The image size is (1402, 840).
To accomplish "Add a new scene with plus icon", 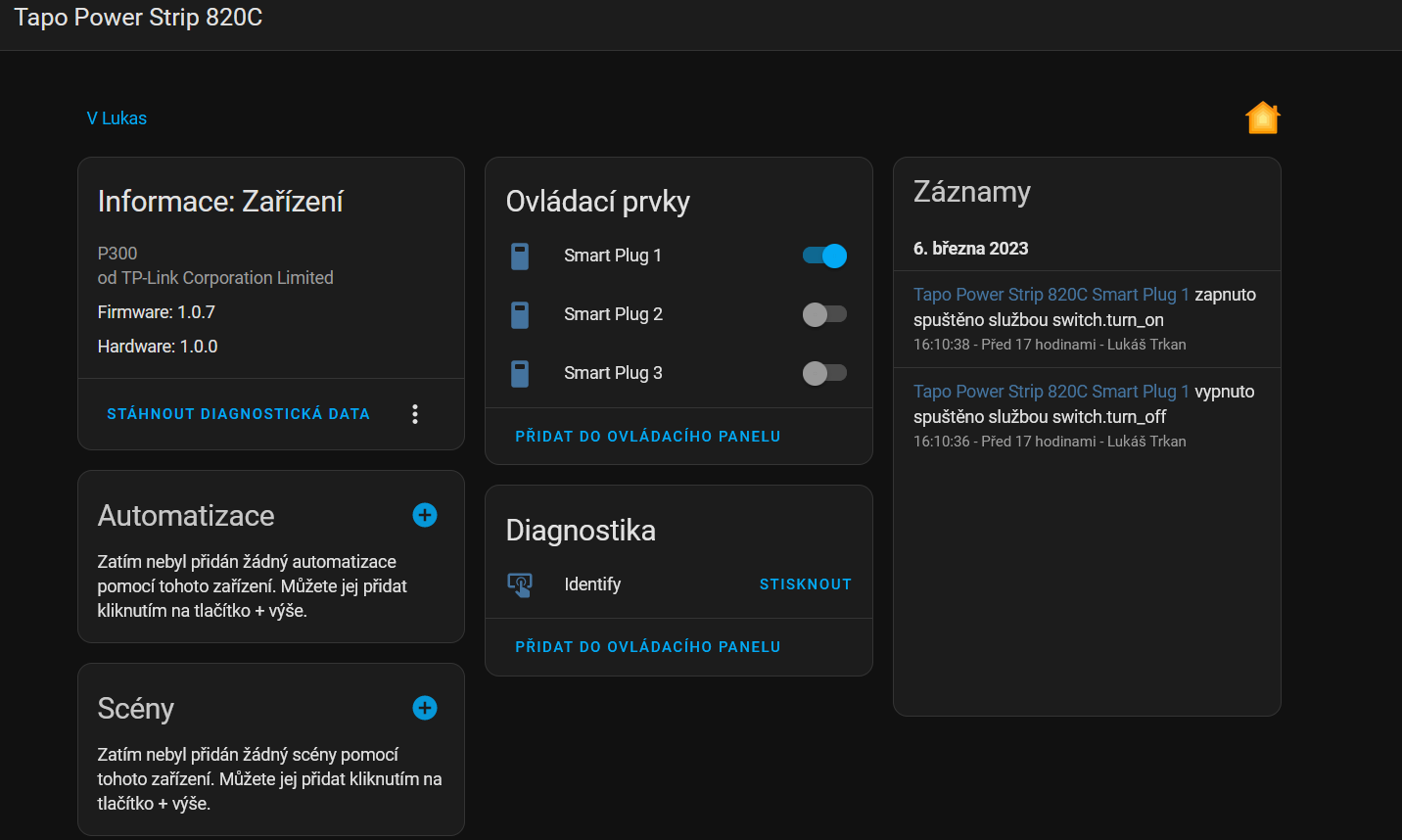I will pyautogui.click(x=425, y=708).
